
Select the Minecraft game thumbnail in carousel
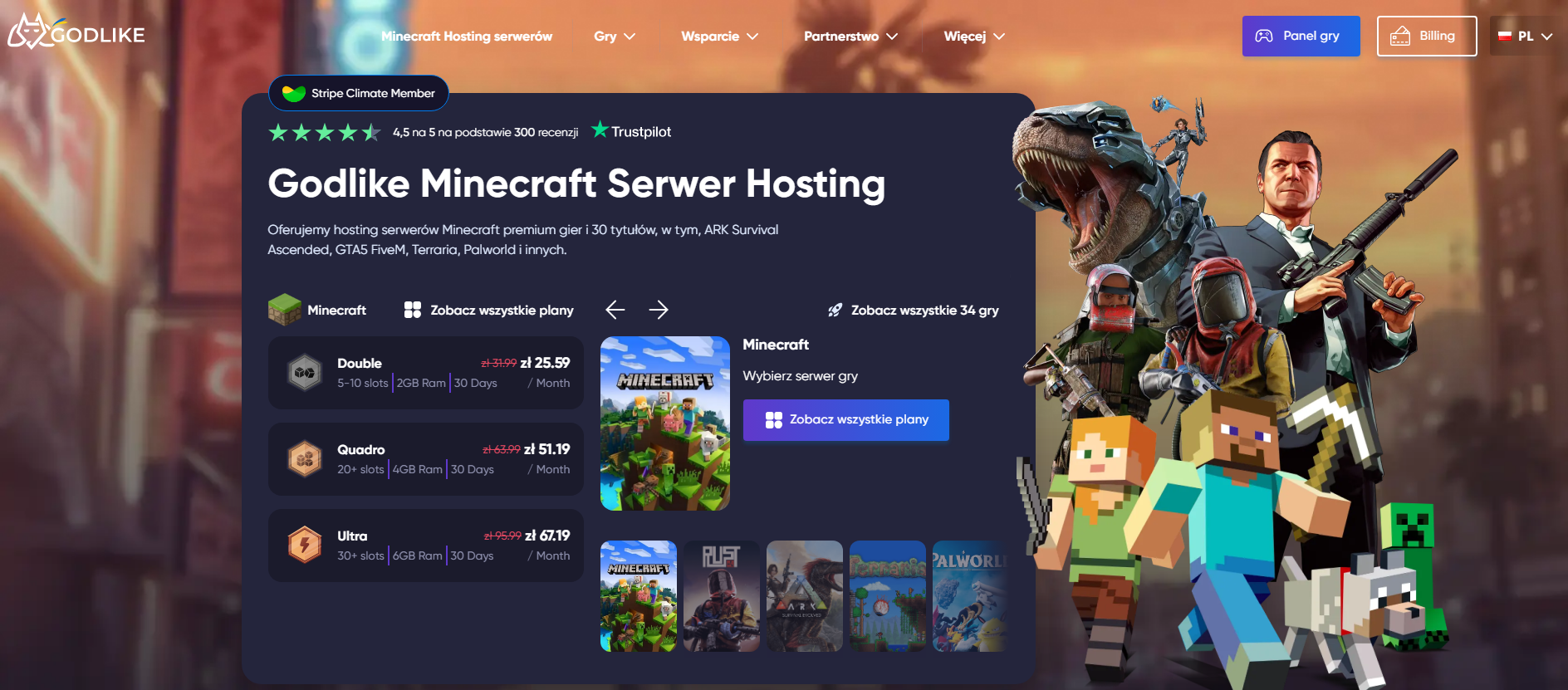pyautogui.click(x=639, y=596)
